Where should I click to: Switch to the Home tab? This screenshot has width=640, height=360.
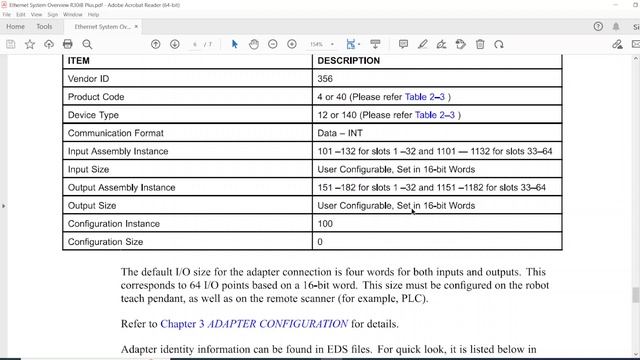(16, 27)
